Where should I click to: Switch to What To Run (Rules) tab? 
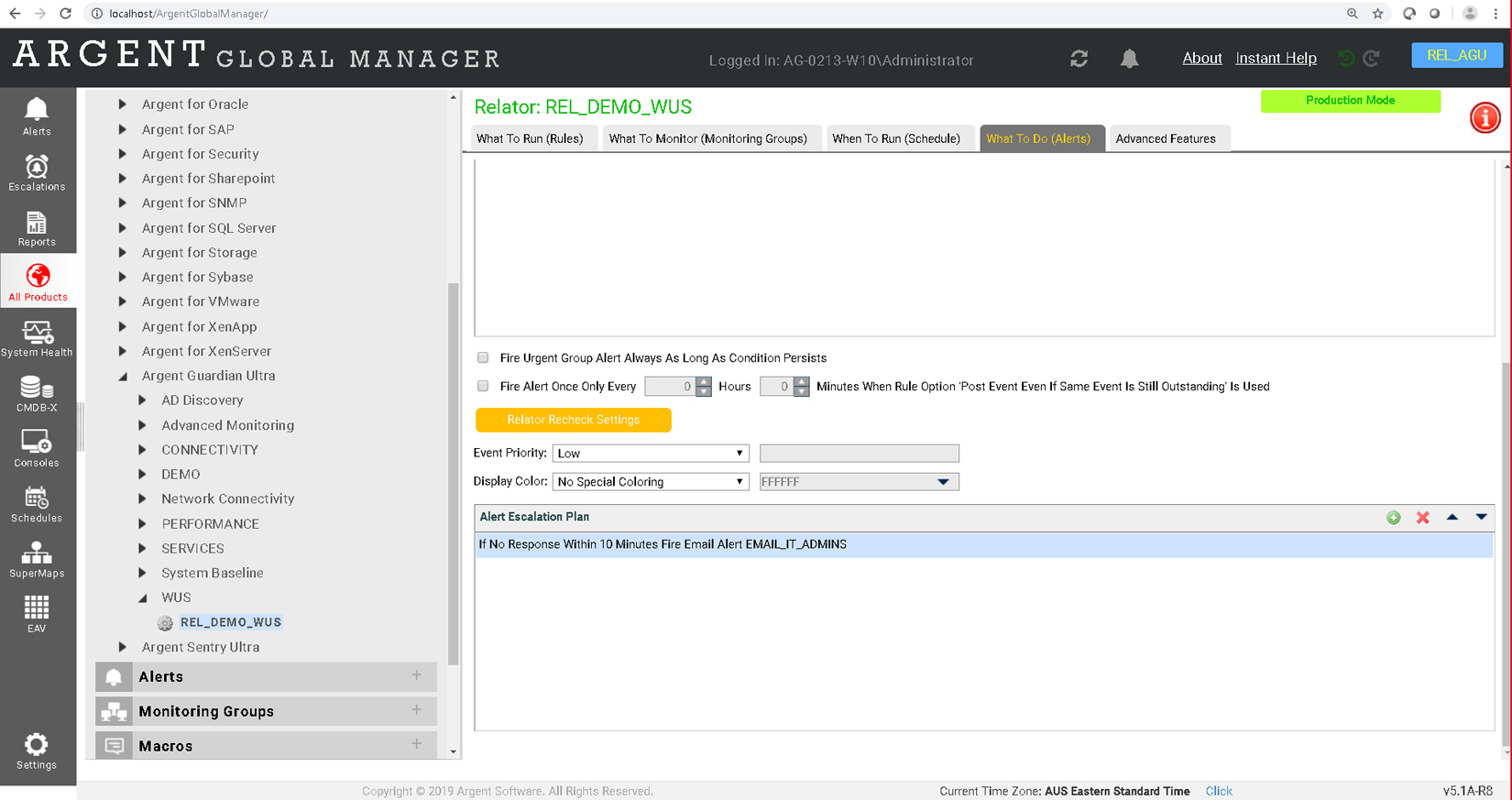tap(530, 138)
